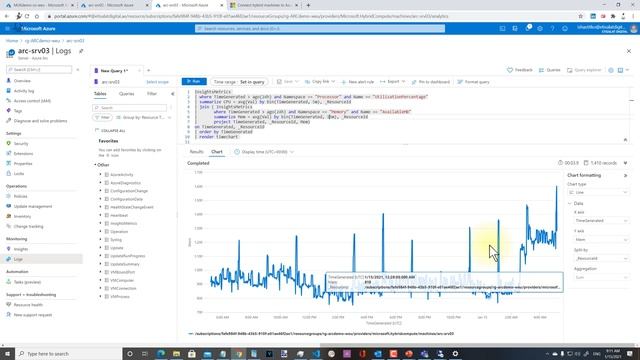This screenshot has height=360, width=640.
Task: Click Type here to search box
Action: [69, 353]
